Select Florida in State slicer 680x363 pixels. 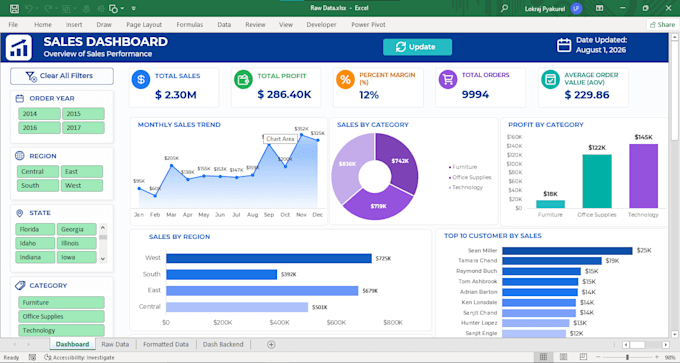(35, 229)
